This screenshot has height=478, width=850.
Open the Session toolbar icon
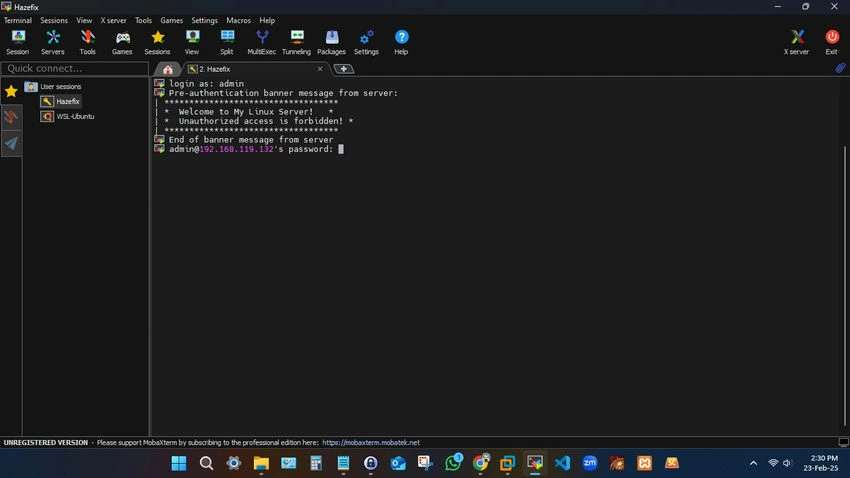click(17, 42)
